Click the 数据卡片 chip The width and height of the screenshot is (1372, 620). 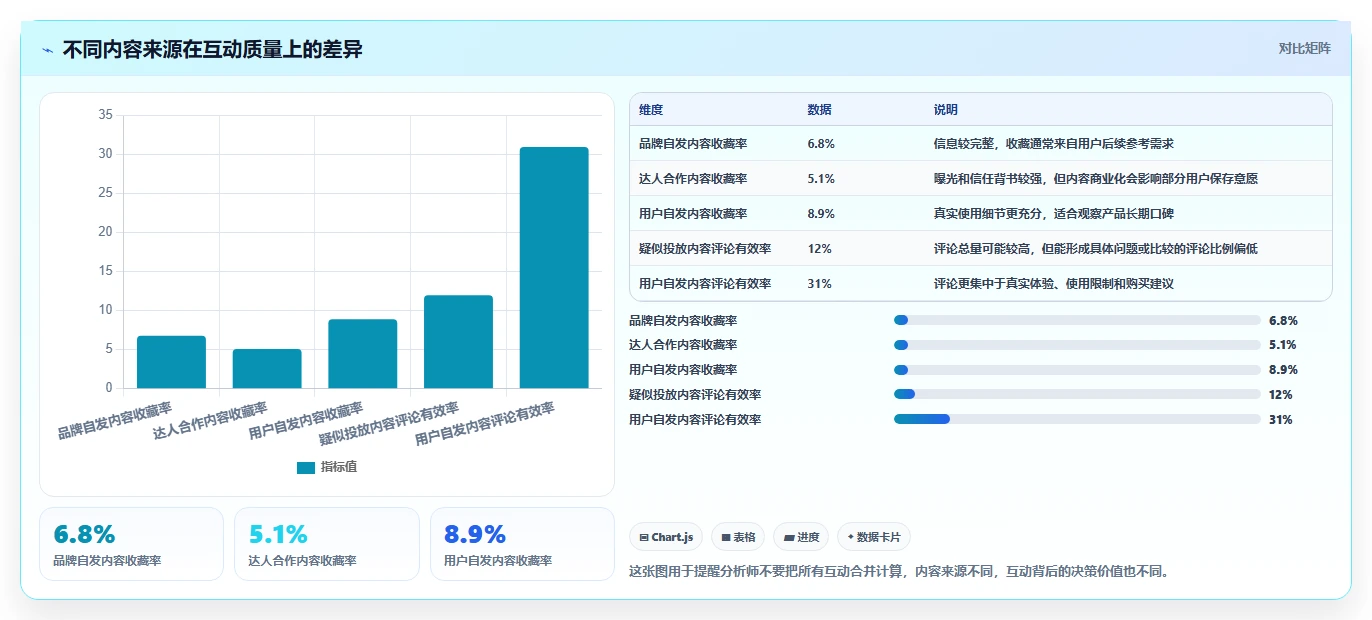click(874, 537)
